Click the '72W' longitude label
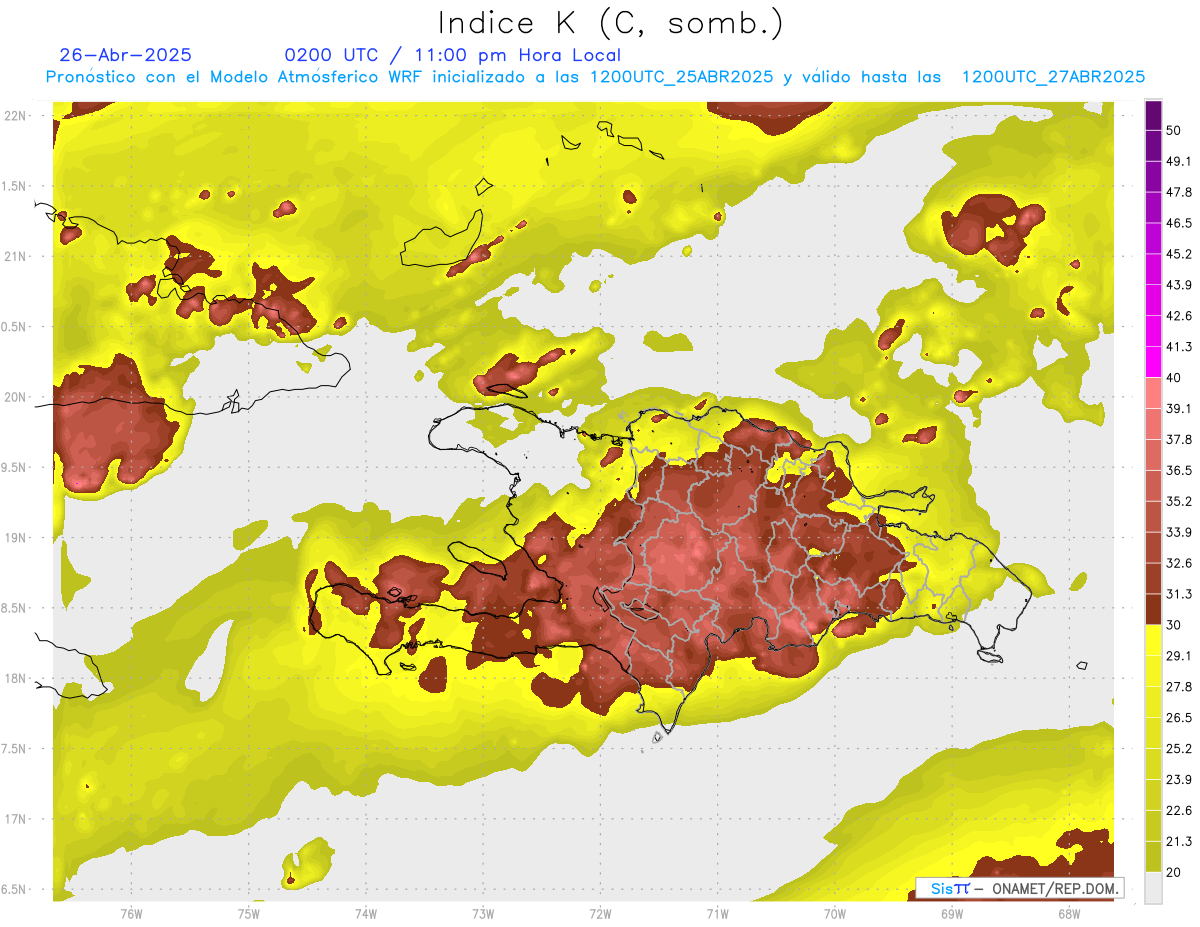This screenshot has height=927, width=1200. [600, 914]
